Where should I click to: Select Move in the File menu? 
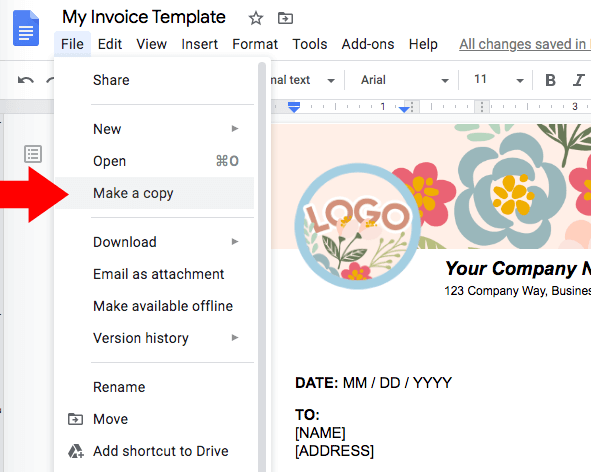click(x=155, y=419)
